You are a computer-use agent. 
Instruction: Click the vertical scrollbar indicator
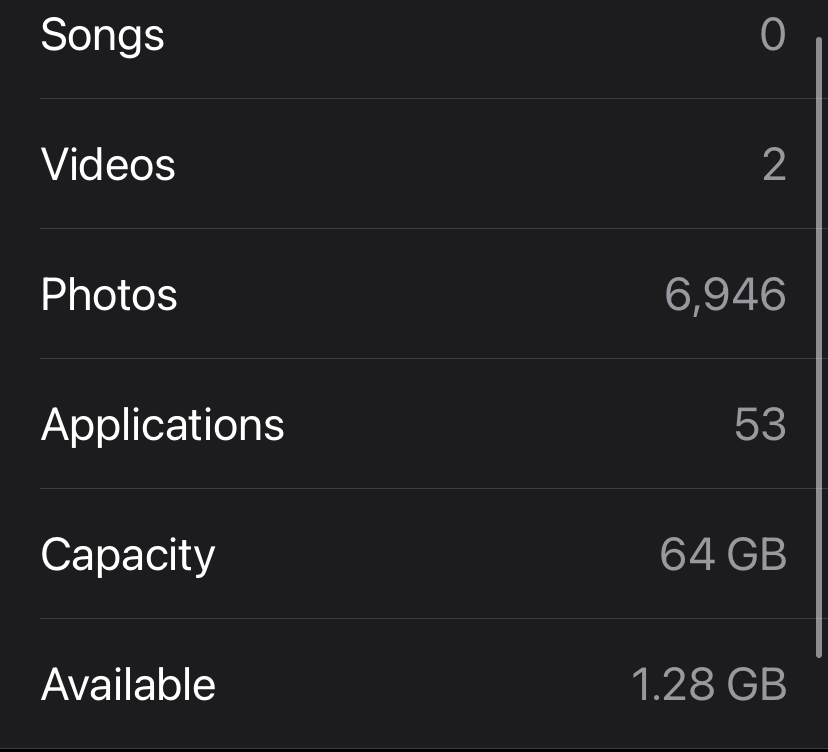[x=819, y=347]
